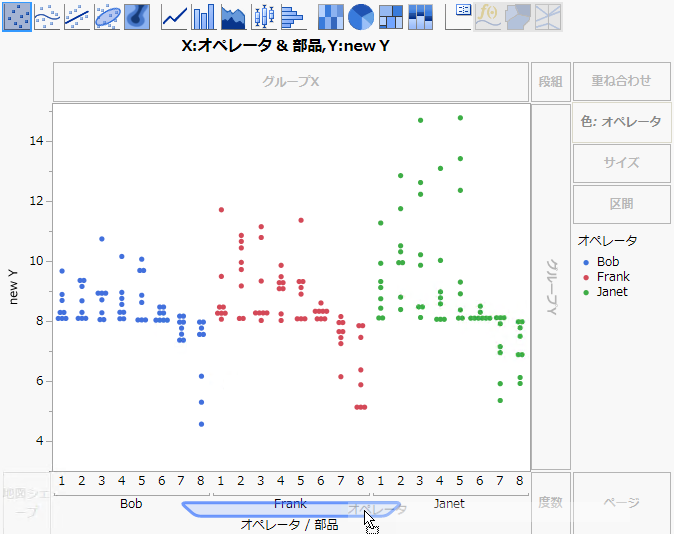Screen dimensions: 674x534
Task: Click the グループX drop zone
Action: click(291, 82)
